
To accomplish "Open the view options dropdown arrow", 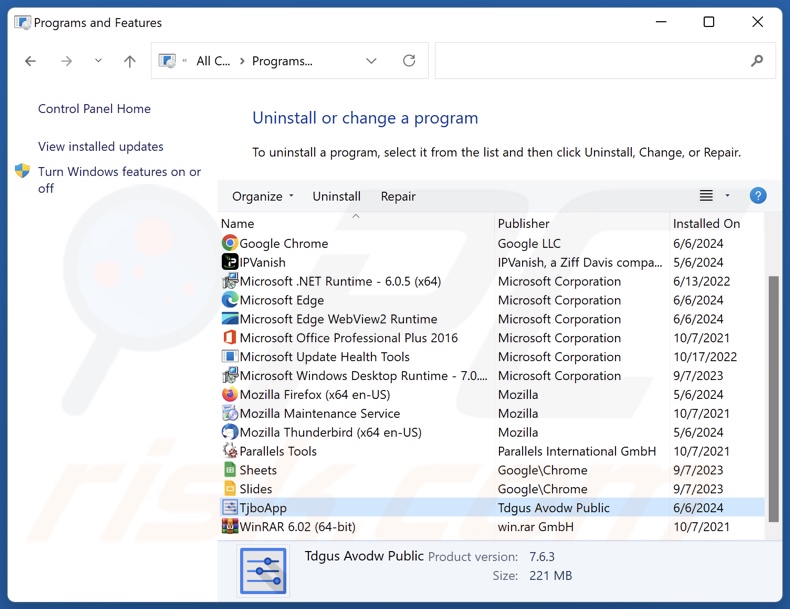I will [727, 196].
